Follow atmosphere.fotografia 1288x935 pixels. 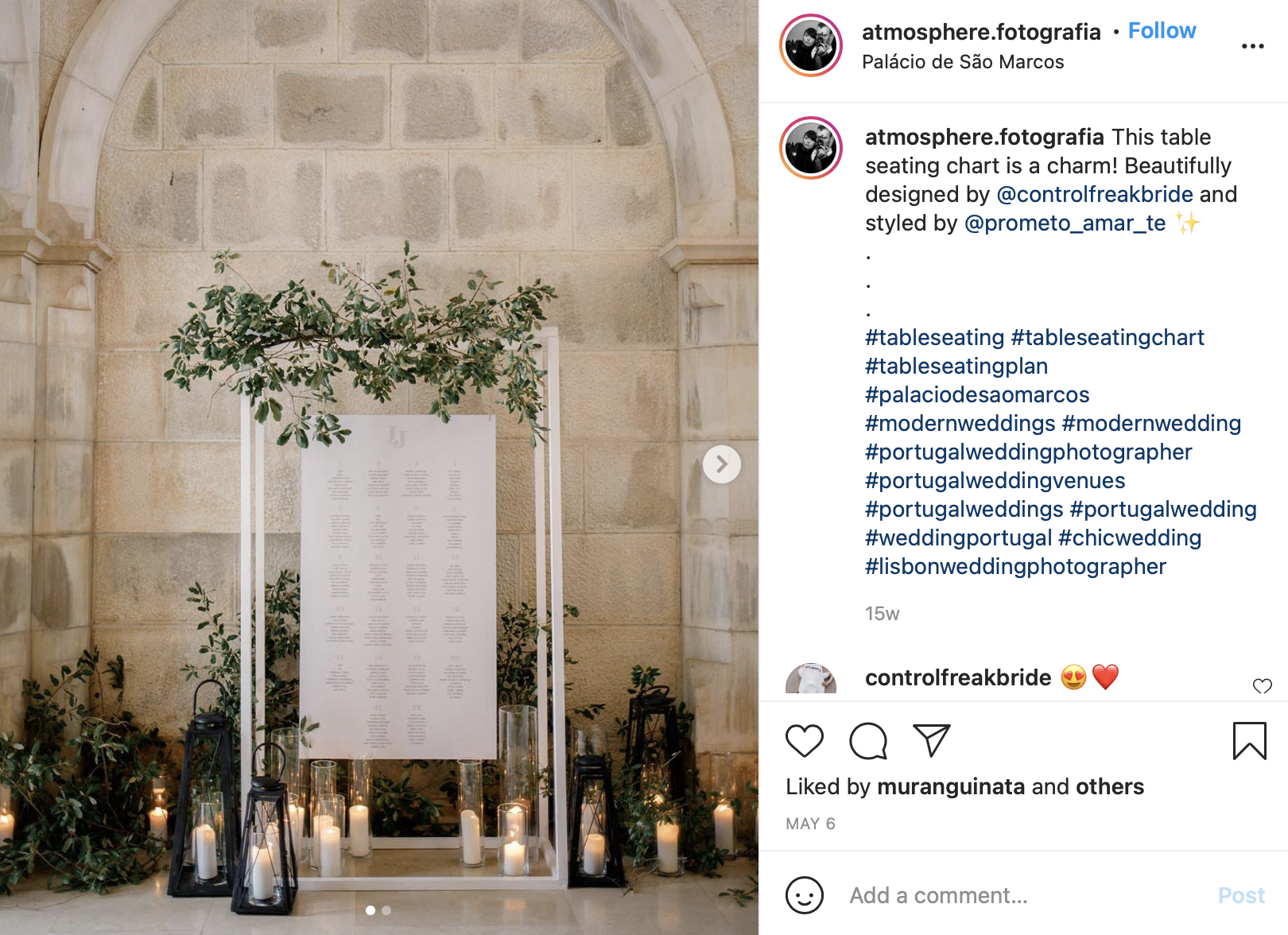[x=1162, y=31]
